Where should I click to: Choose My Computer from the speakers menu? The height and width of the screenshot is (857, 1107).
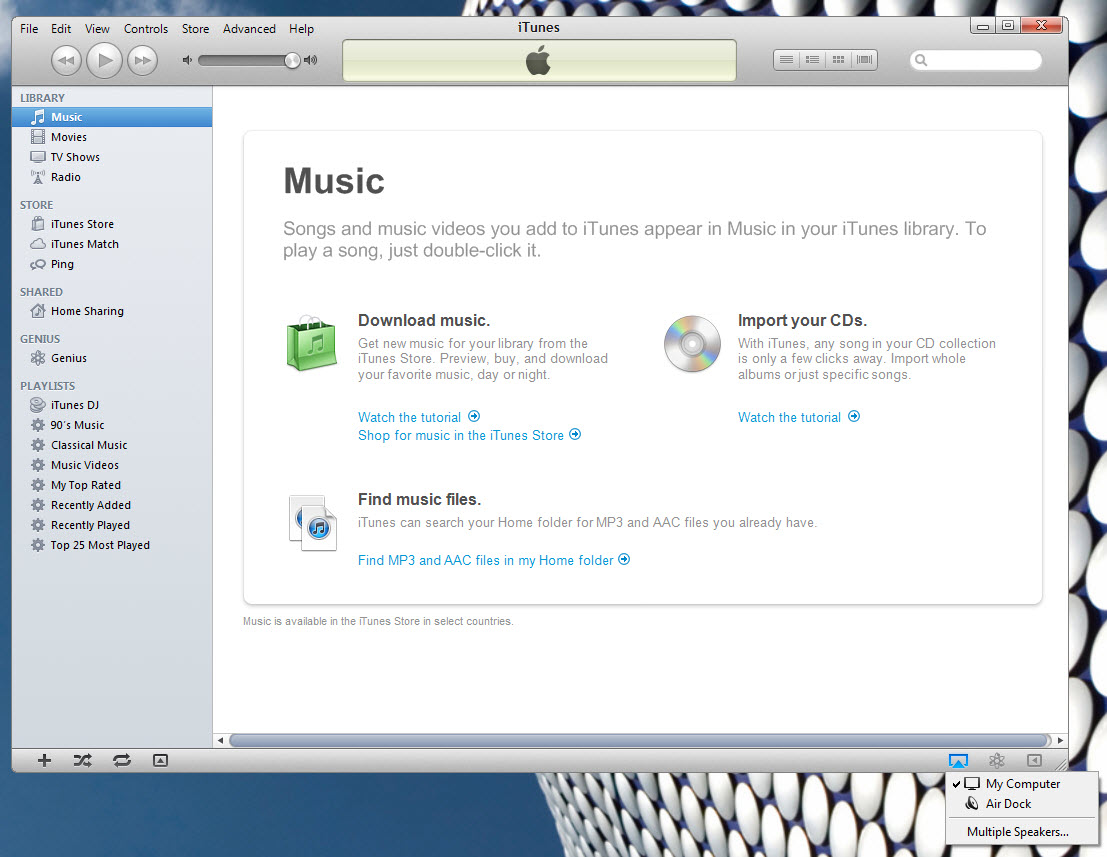point(1022,784)
